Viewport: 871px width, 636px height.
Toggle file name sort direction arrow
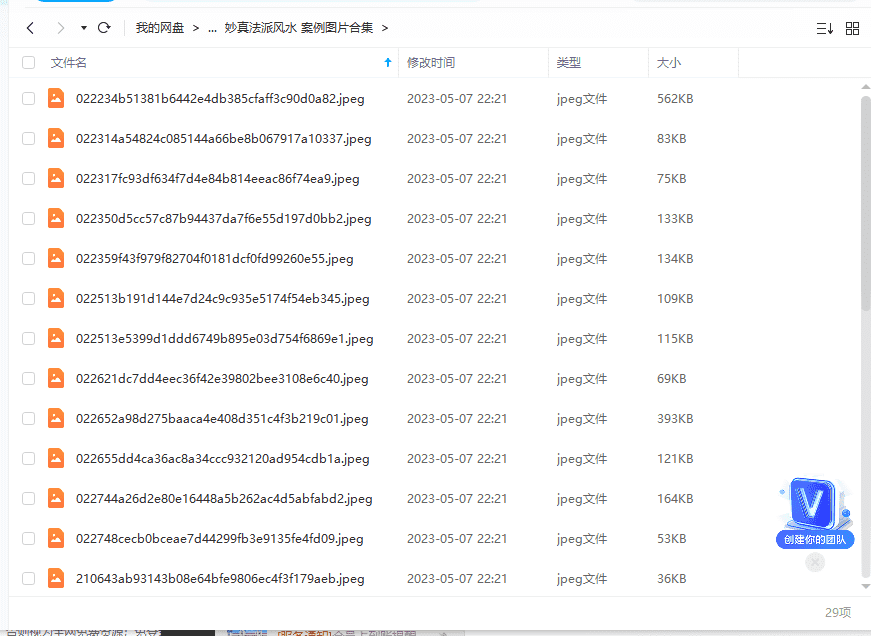pos(388,63)
